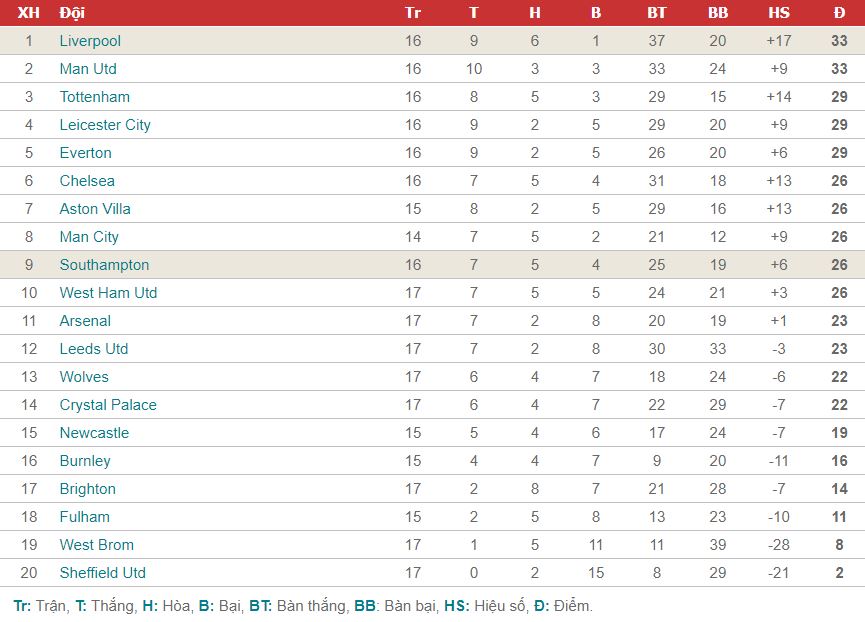
Task: Open the Sheffield Utd link
Action: click(103, 573)
